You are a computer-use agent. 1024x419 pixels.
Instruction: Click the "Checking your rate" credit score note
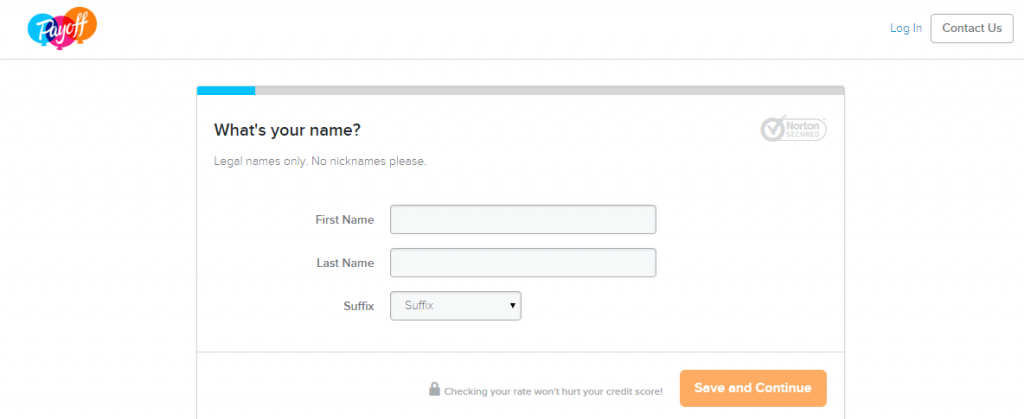(553, 392)
